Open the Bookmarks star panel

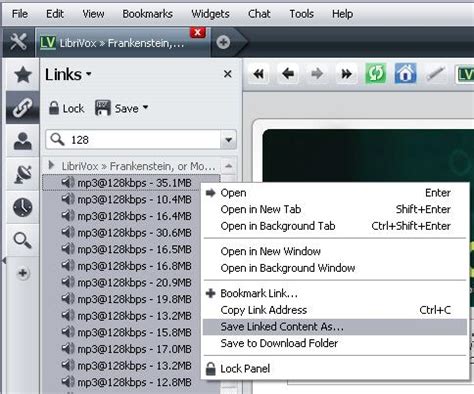pyautogui.click(x=23, y=74)
